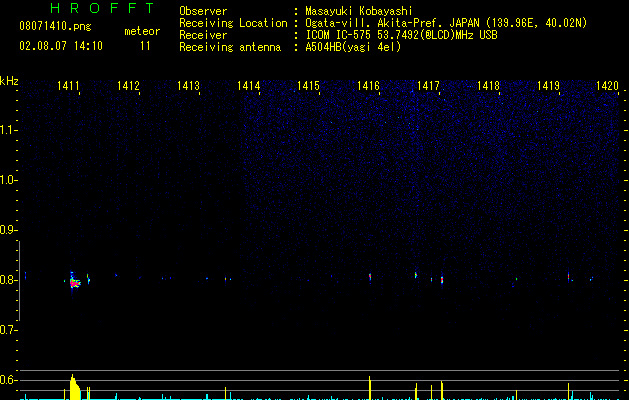Click the 0.9 kHz frequency label
The image size is (629, 400).
pos(8,230)
